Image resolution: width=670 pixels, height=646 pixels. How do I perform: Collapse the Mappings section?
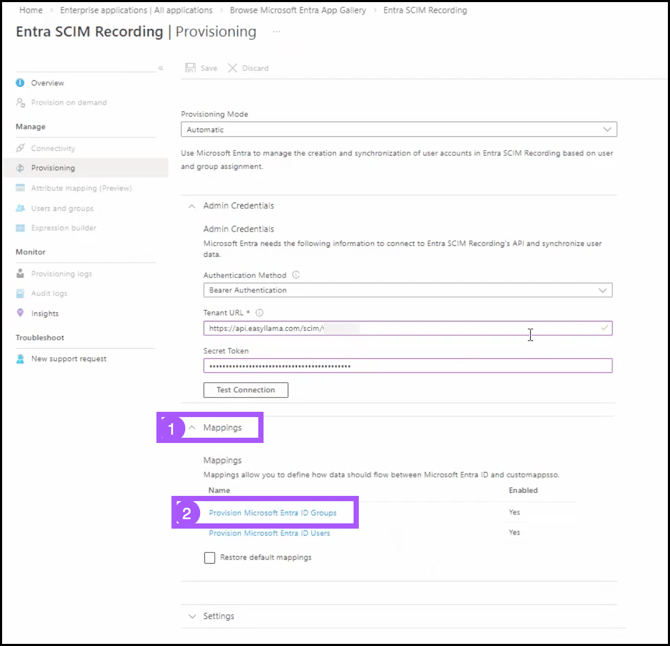(x=193, y=428)
